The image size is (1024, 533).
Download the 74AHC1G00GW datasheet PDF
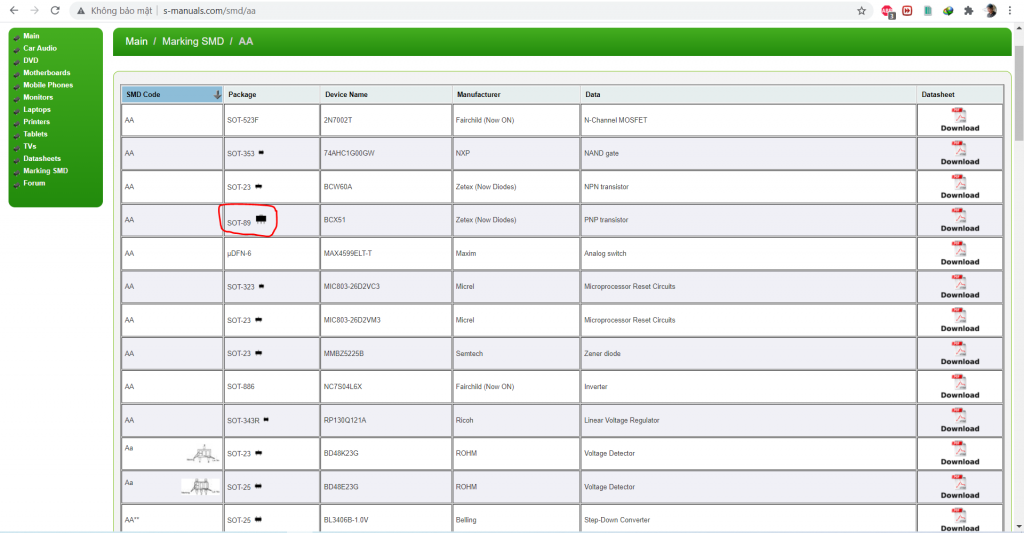click(959, 153)
